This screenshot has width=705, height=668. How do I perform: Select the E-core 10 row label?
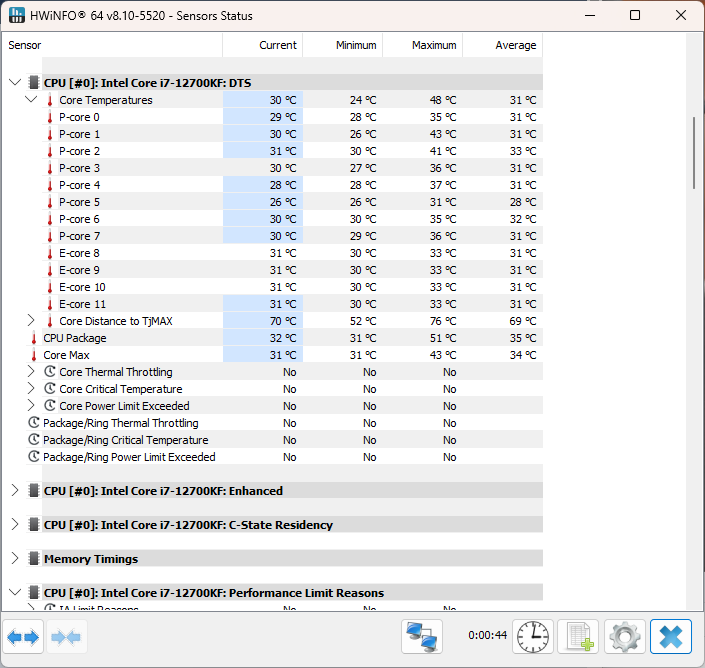click(82, 287)
